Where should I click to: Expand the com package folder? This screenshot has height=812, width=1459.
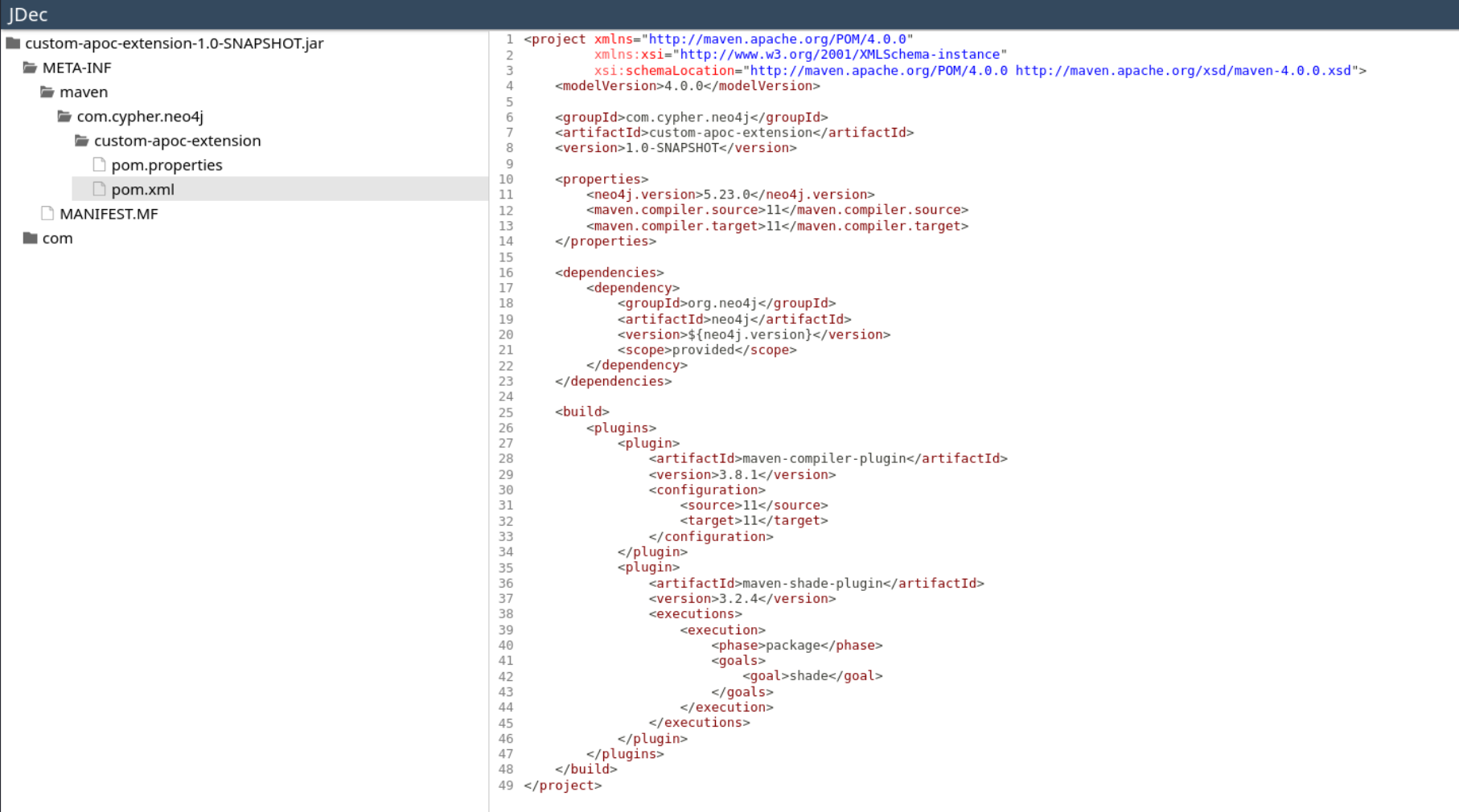57,238
